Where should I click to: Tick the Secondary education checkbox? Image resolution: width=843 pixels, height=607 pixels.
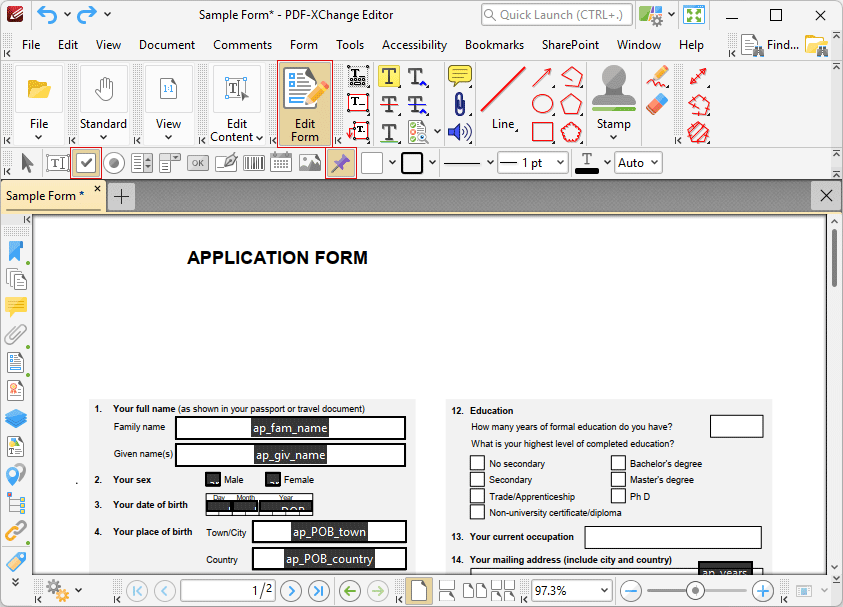(x=477, y=479)
